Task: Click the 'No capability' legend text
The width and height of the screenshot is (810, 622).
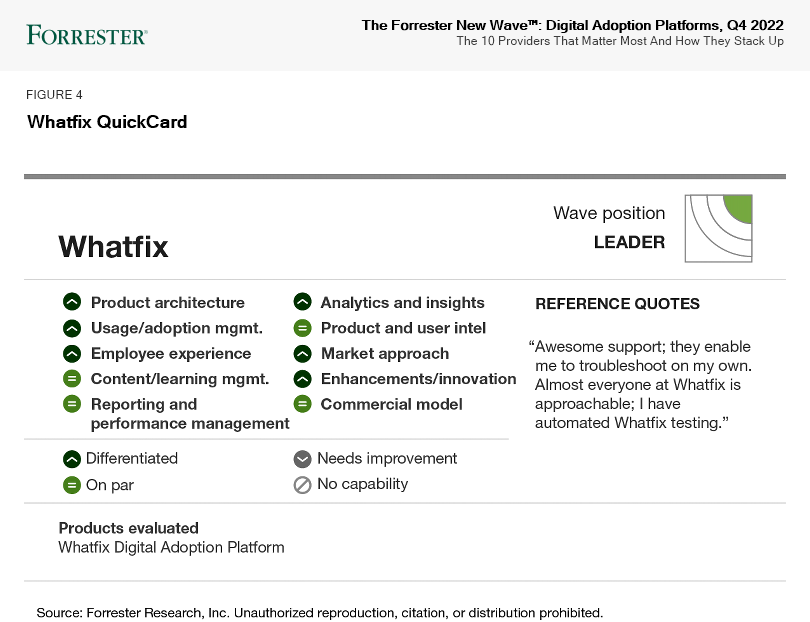Action: [x=363, y=484]
